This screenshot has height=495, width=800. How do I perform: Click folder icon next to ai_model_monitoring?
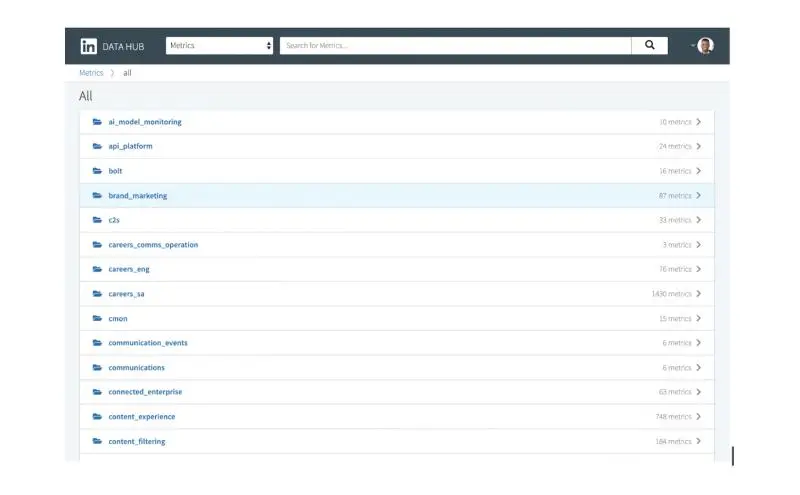(97, 122)
